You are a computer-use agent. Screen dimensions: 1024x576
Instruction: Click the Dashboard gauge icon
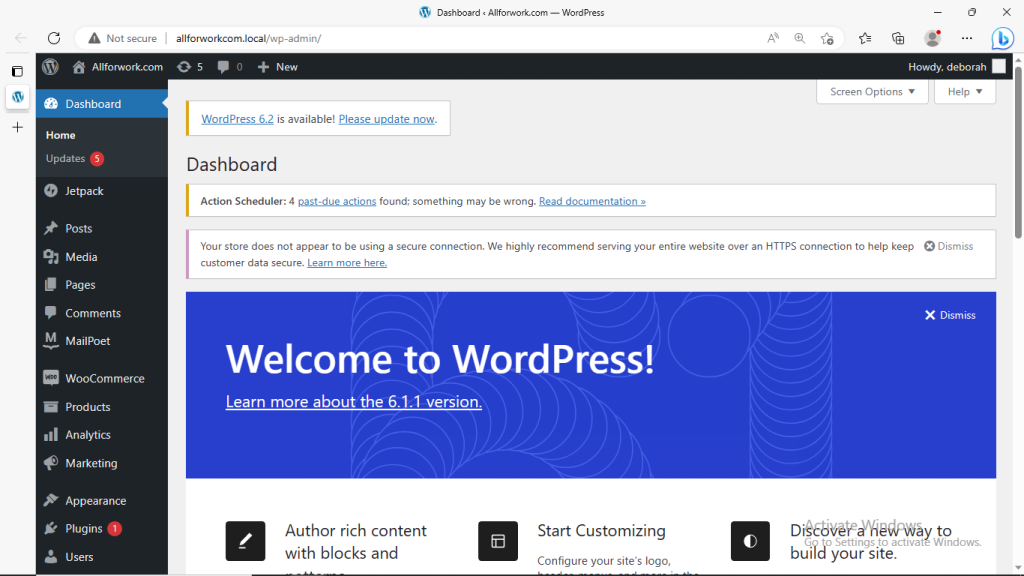[51, 104]
